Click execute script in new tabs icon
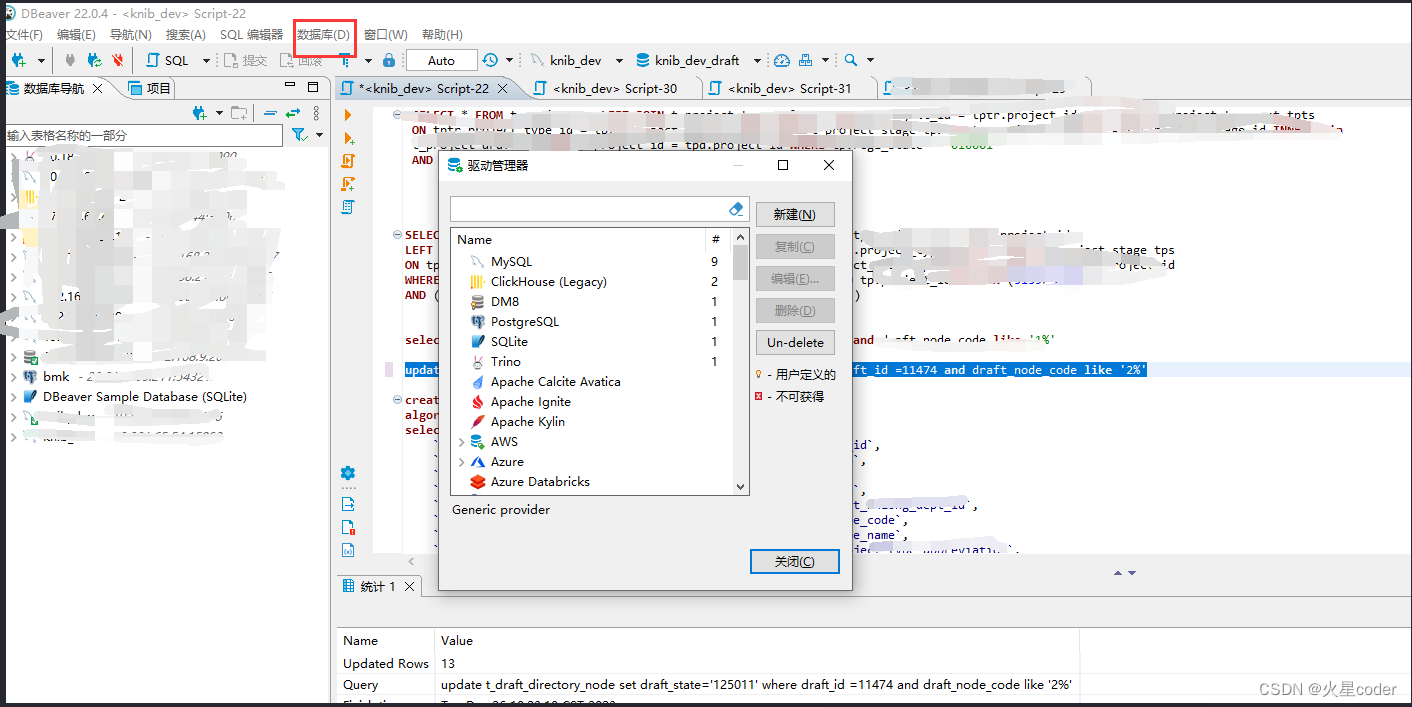This screenshot has height=707, width=1412. 348,184
